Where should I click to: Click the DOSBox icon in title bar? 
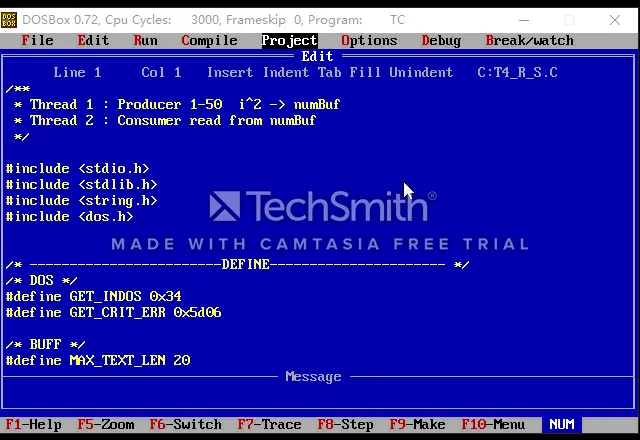(9, 20)
